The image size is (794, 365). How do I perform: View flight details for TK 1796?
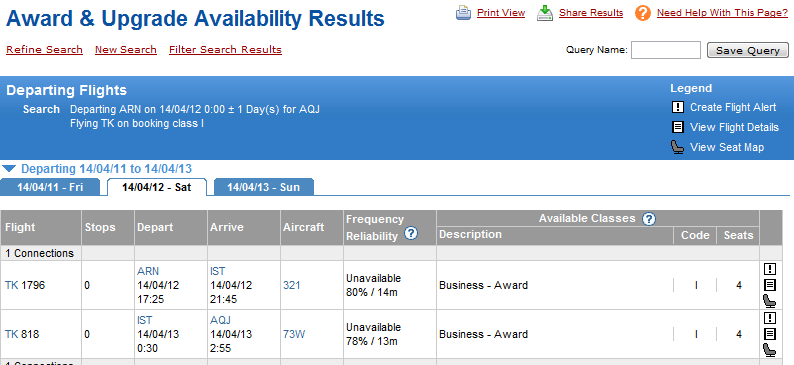point(770,285)
